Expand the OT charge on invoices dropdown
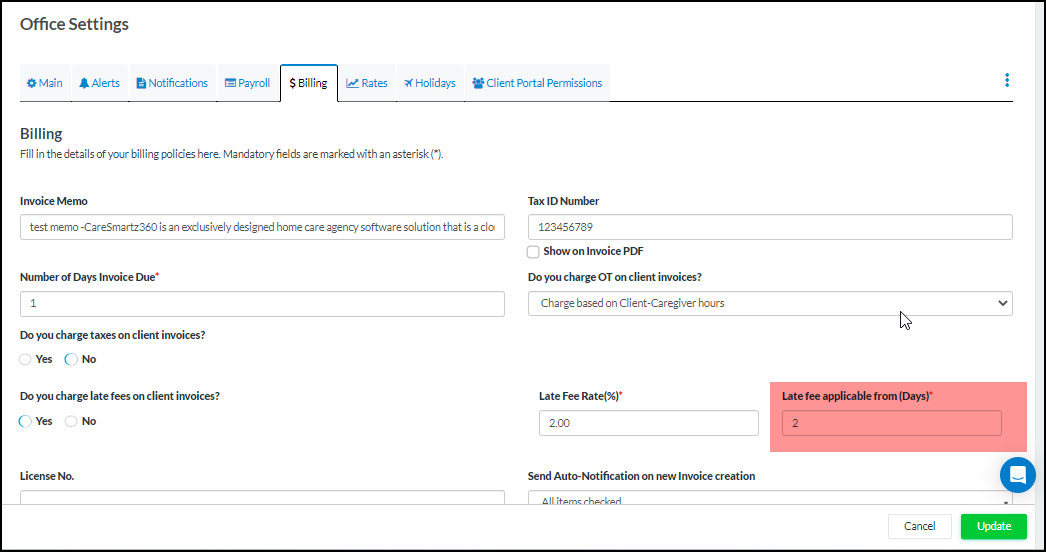 [769, 303]
